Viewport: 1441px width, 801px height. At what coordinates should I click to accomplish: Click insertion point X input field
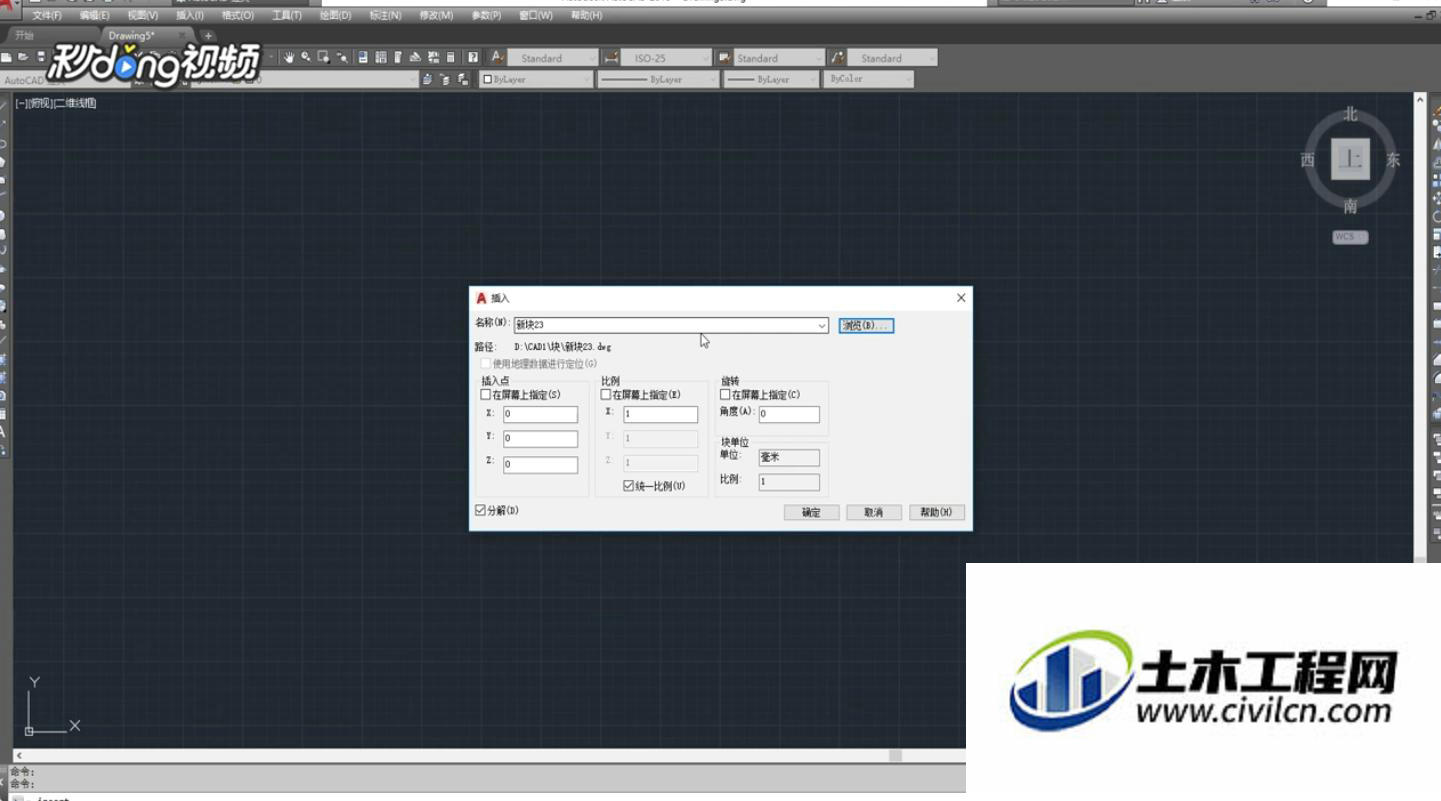[x=540, y=414]
